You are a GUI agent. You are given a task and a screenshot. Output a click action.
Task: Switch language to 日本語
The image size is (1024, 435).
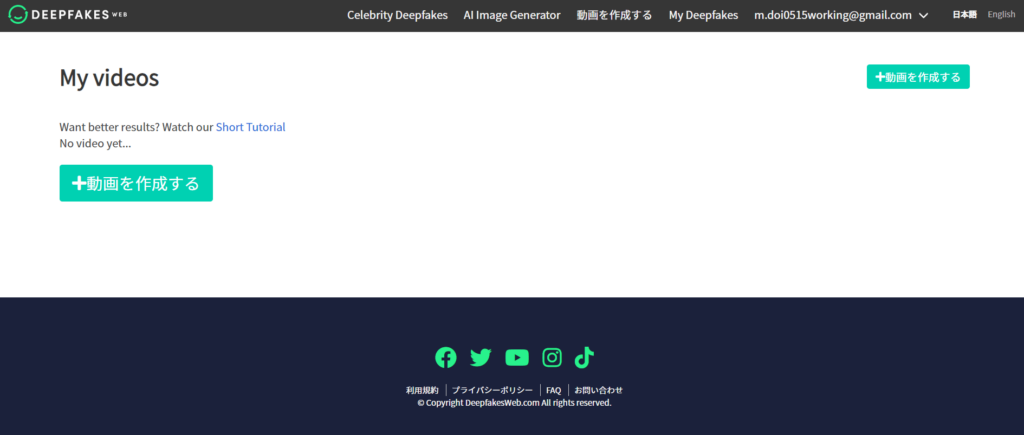coord(965,14)
